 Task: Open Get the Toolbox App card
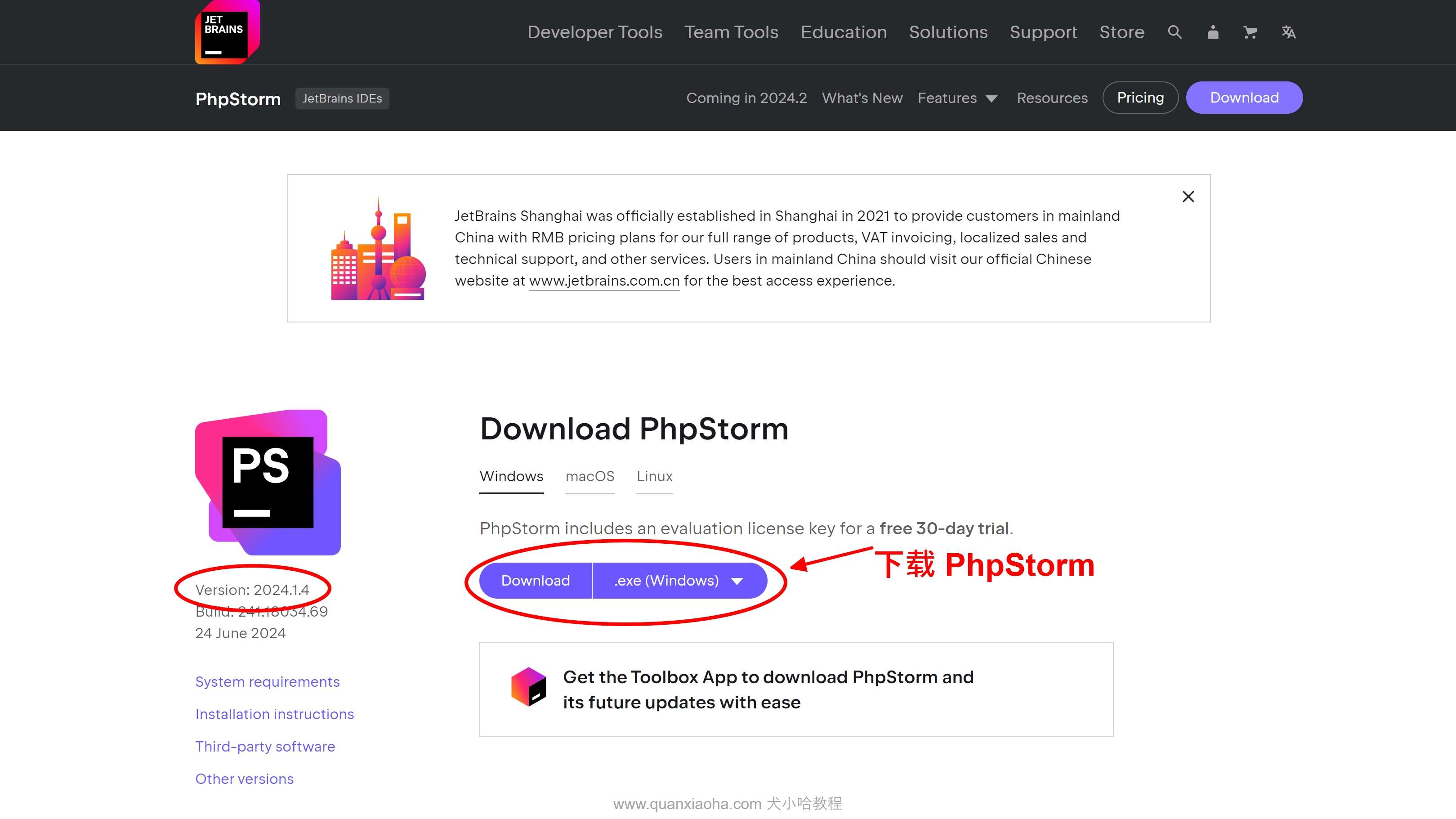(x=796, y=689)
